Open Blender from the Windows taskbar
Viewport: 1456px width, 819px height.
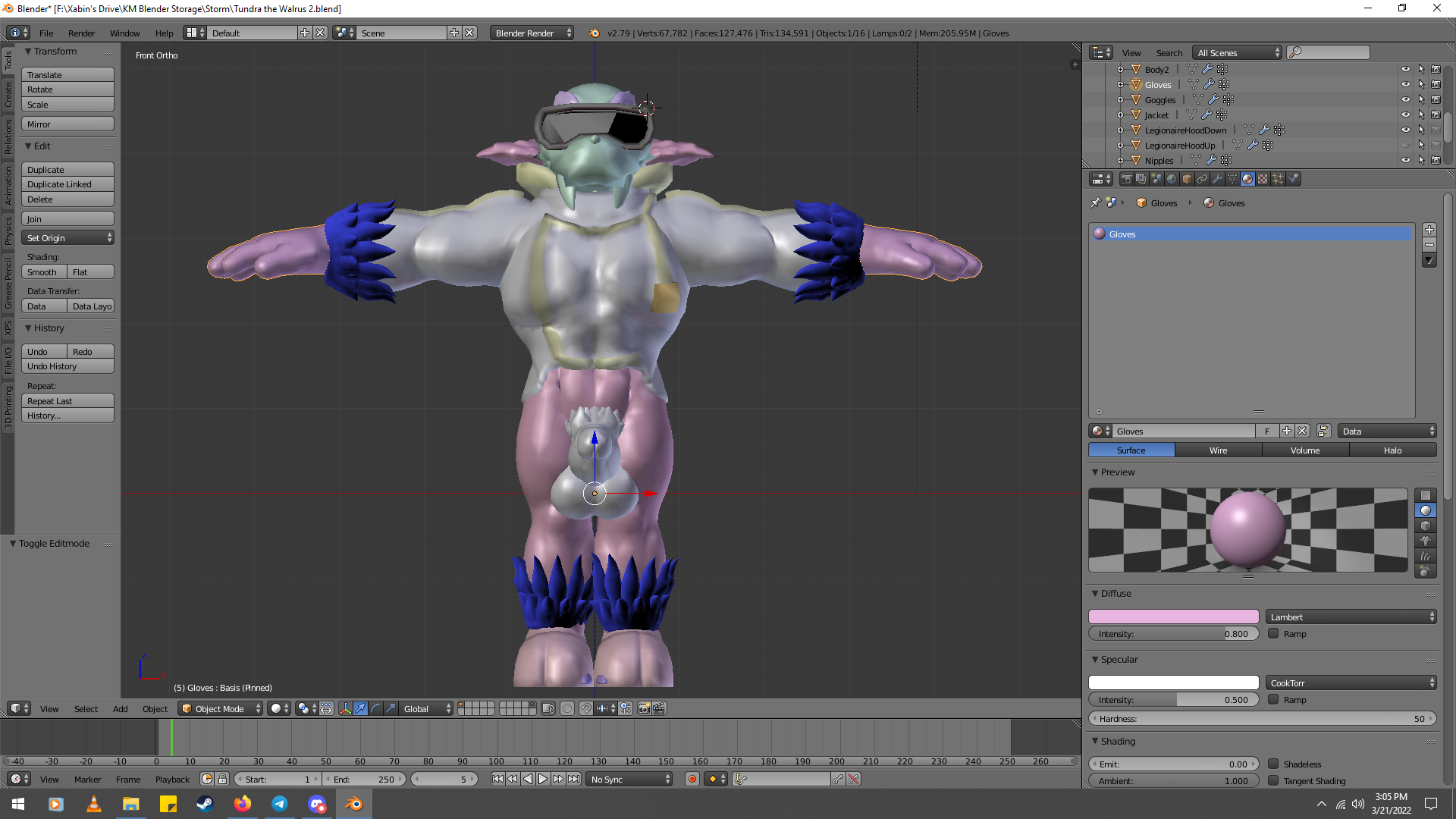click(x=353, y=804)
